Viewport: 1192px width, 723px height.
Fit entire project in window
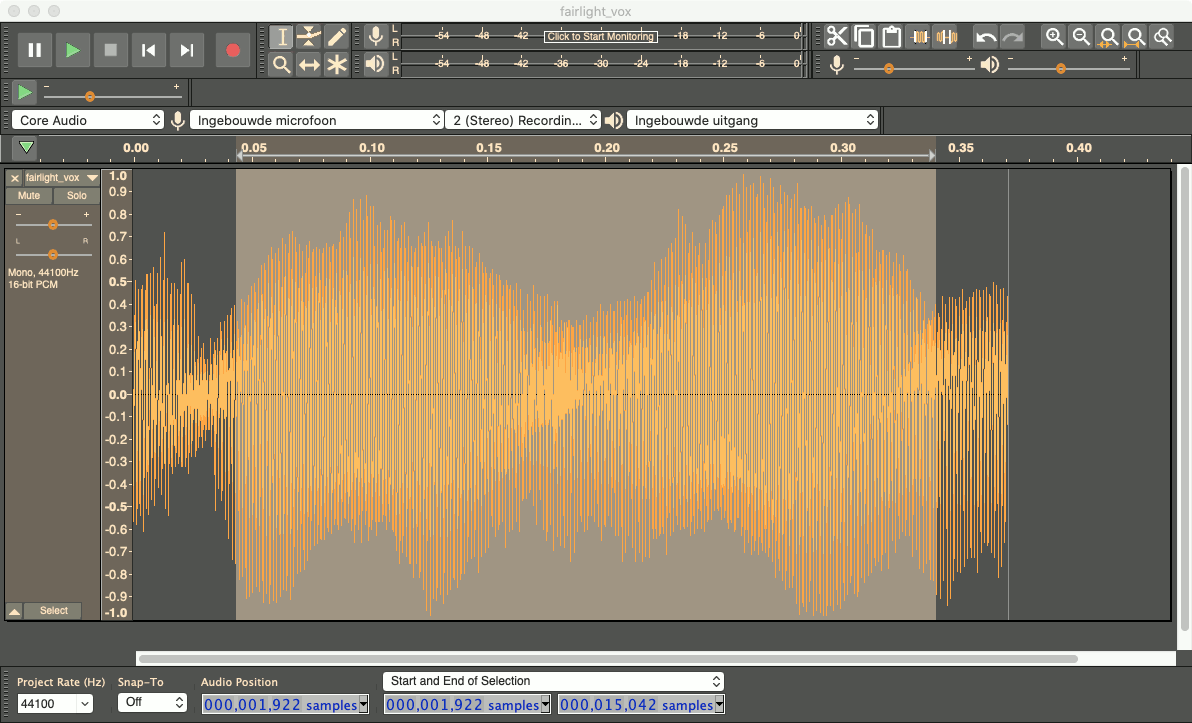click(1136, 36)
